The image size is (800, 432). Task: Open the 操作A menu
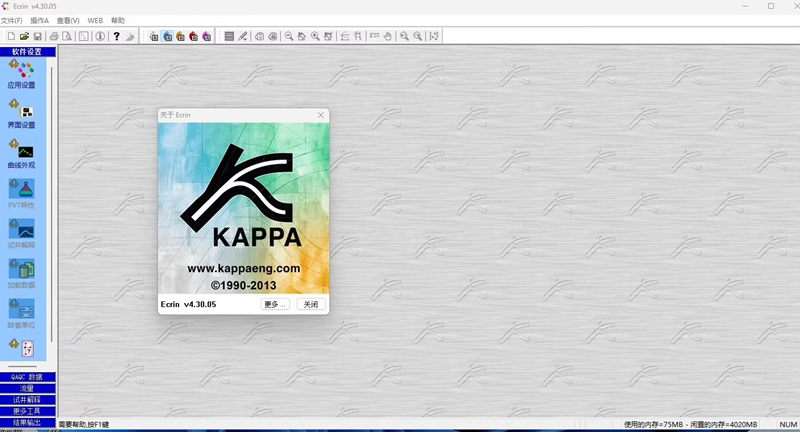click(39, 20)
